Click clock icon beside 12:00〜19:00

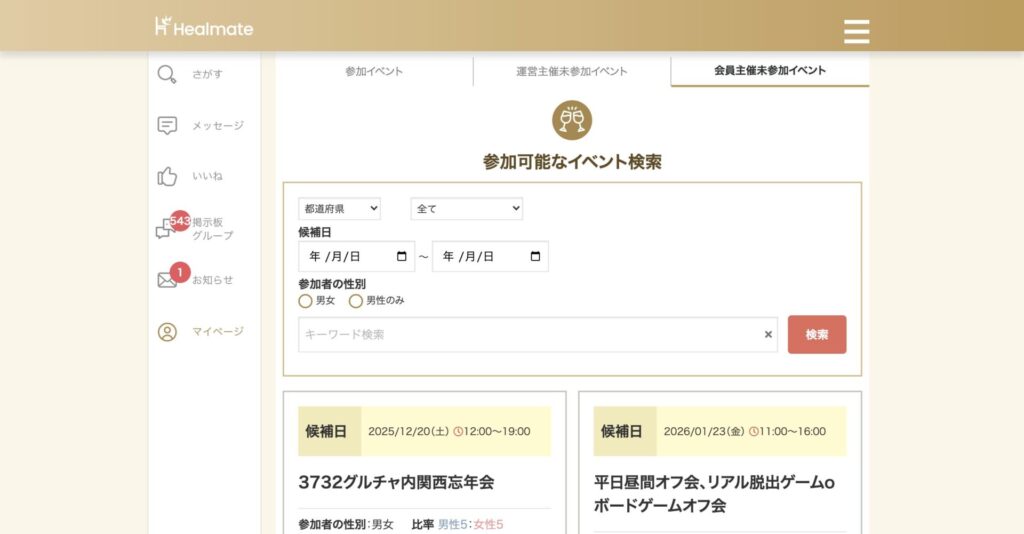458,432
